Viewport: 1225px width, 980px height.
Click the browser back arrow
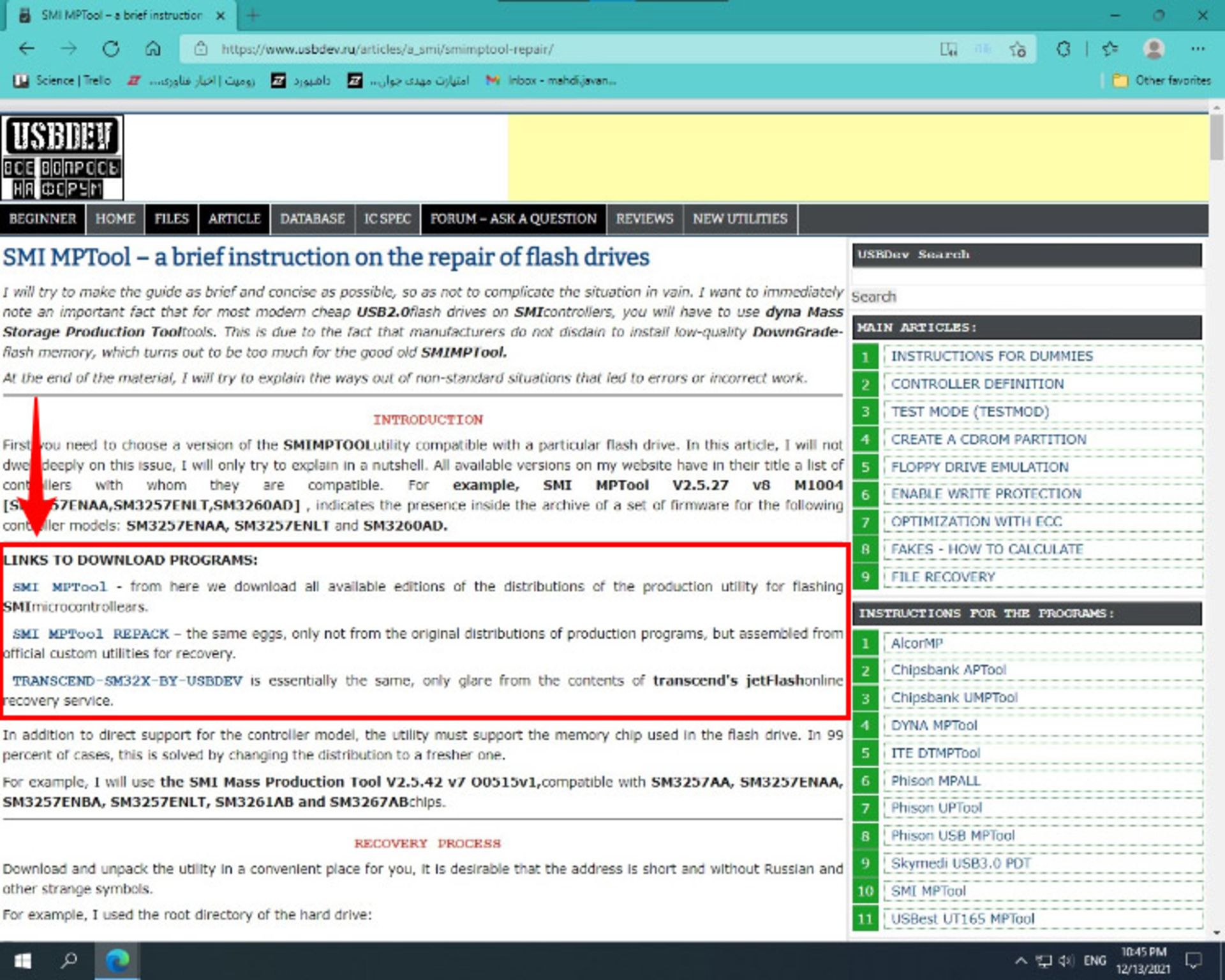[x=26, y=48]
